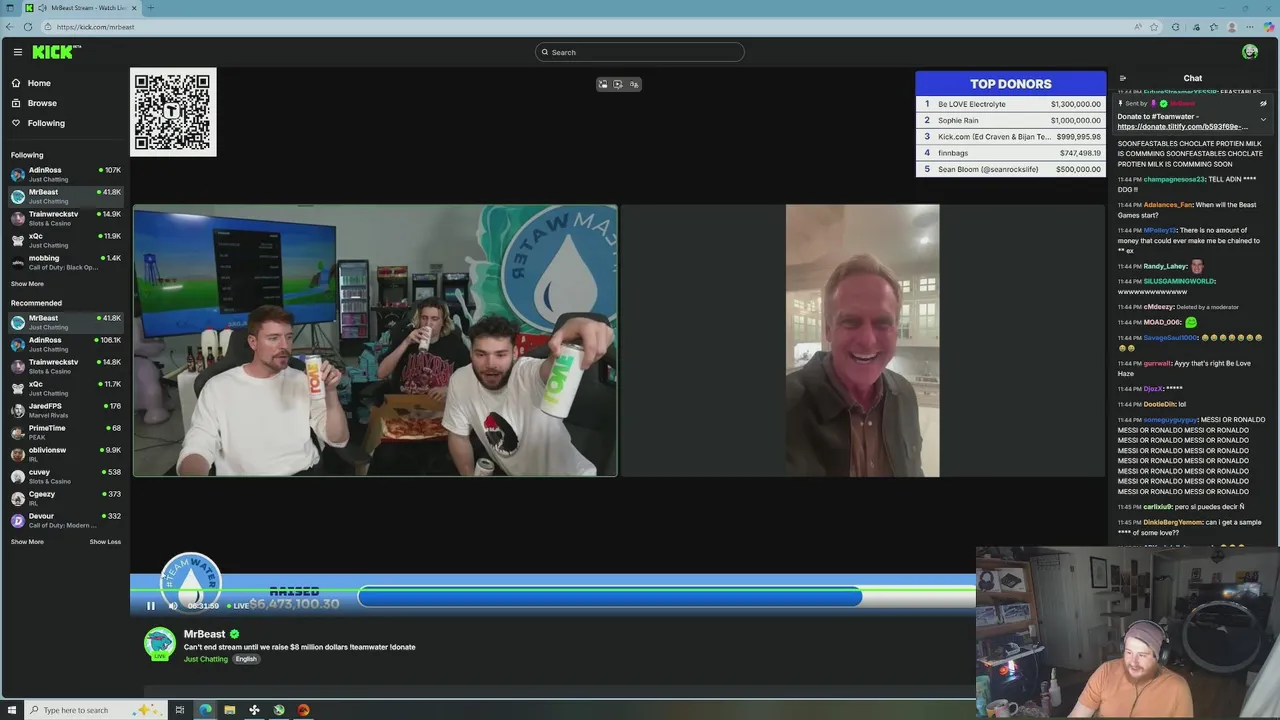Open mobbing channel in Following list
1280x720 pixels.
pos(65,262)
